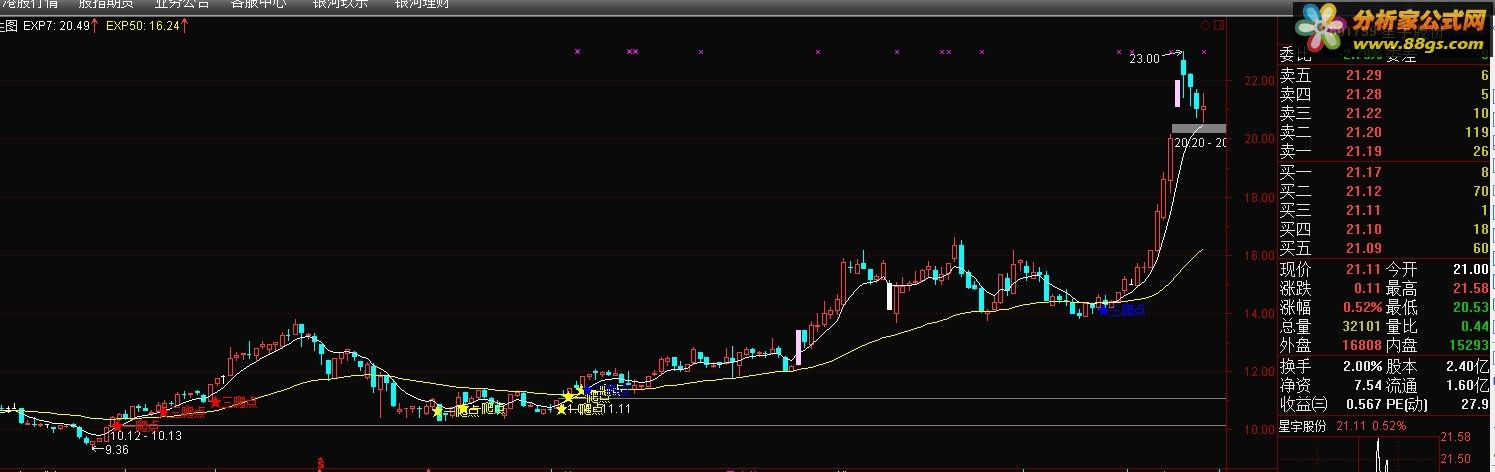Click the gray gap bar near 20.20
The image size is (1495, 472).
tap(1197, 128)
